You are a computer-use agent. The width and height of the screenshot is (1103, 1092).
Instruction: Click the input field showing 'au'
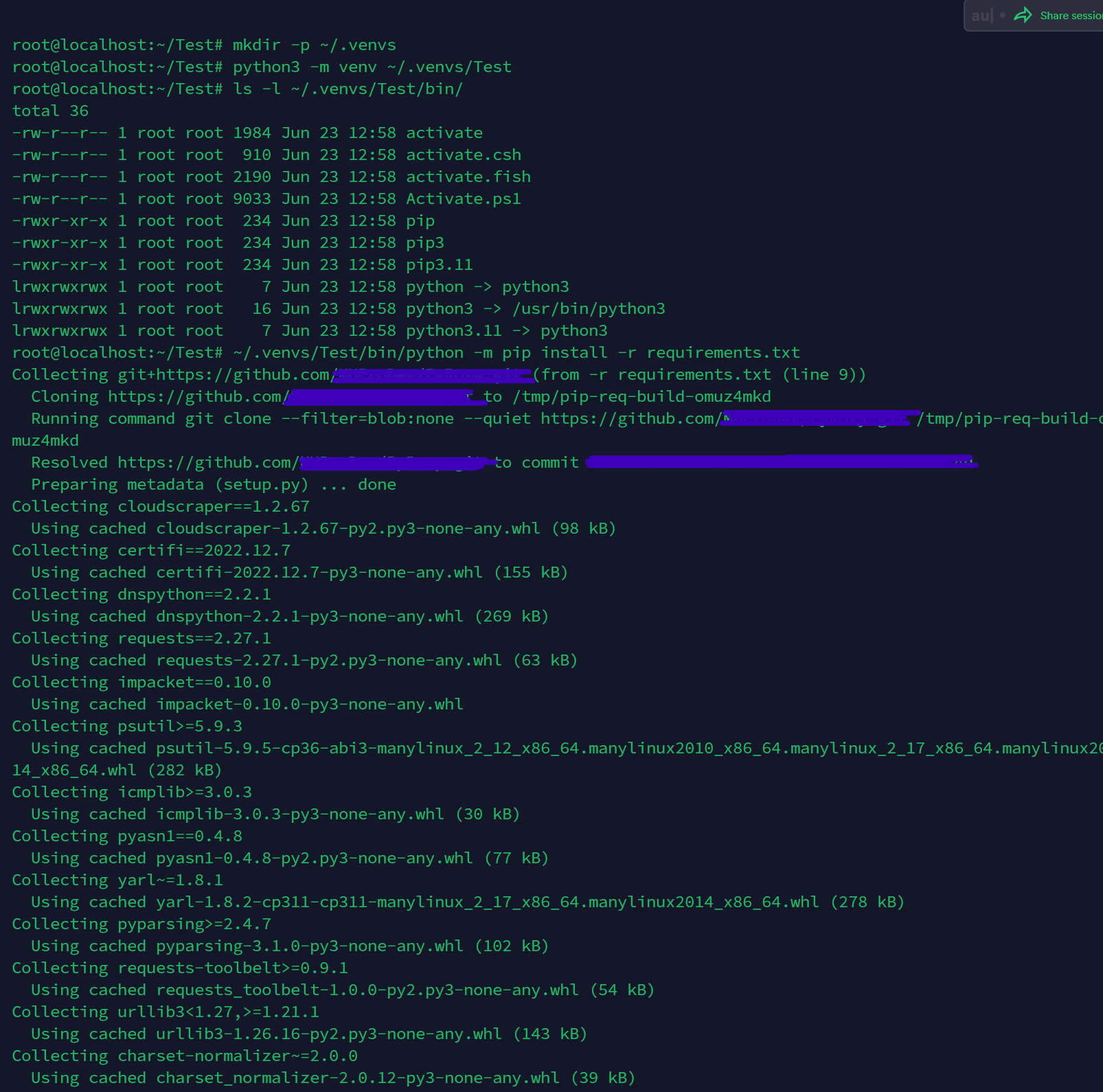pos(981,15)
